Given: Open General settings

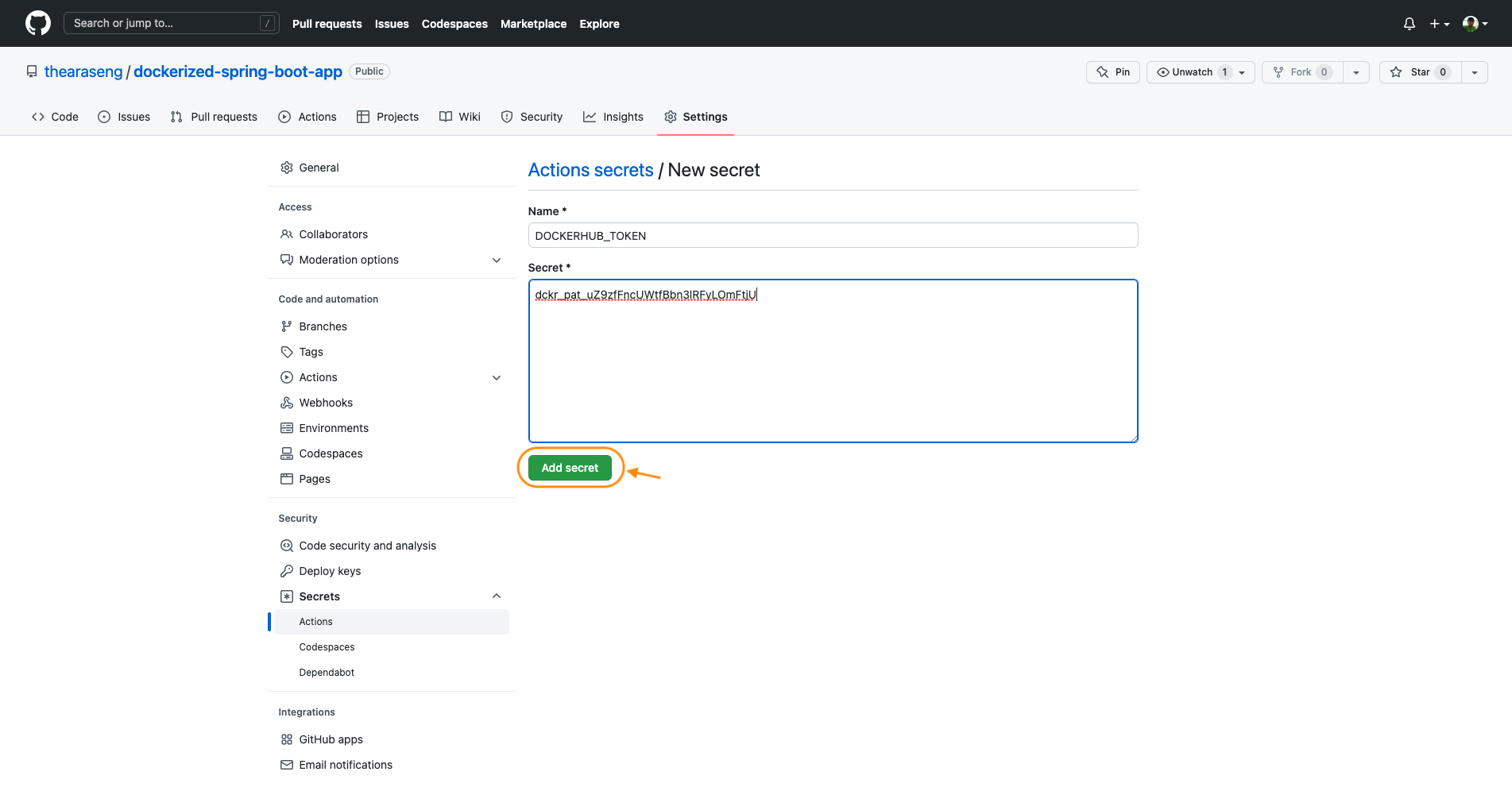Looking at the screenshot, I should tap(392, 168).
